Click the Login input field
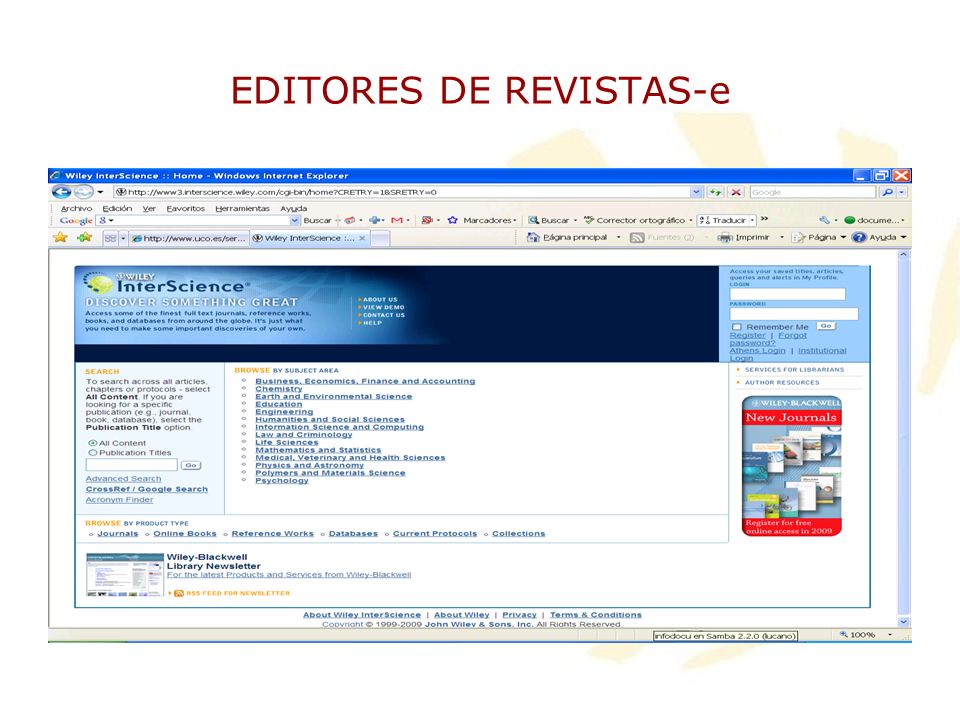960x720 pixels. click(x=787, y=294)
